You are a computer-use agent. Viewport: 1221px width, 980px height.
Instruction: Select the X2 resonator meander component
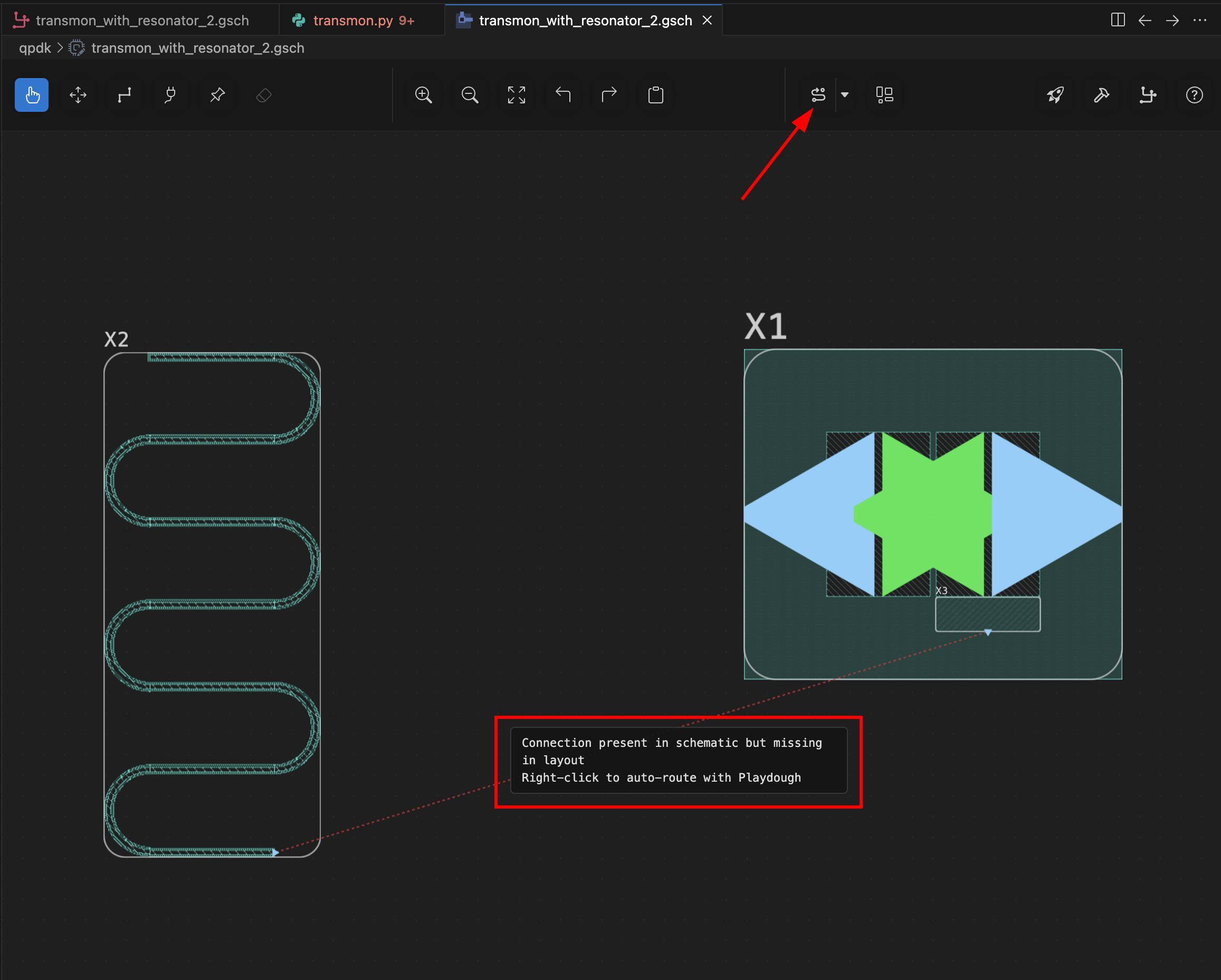click(x=212, y=604)
